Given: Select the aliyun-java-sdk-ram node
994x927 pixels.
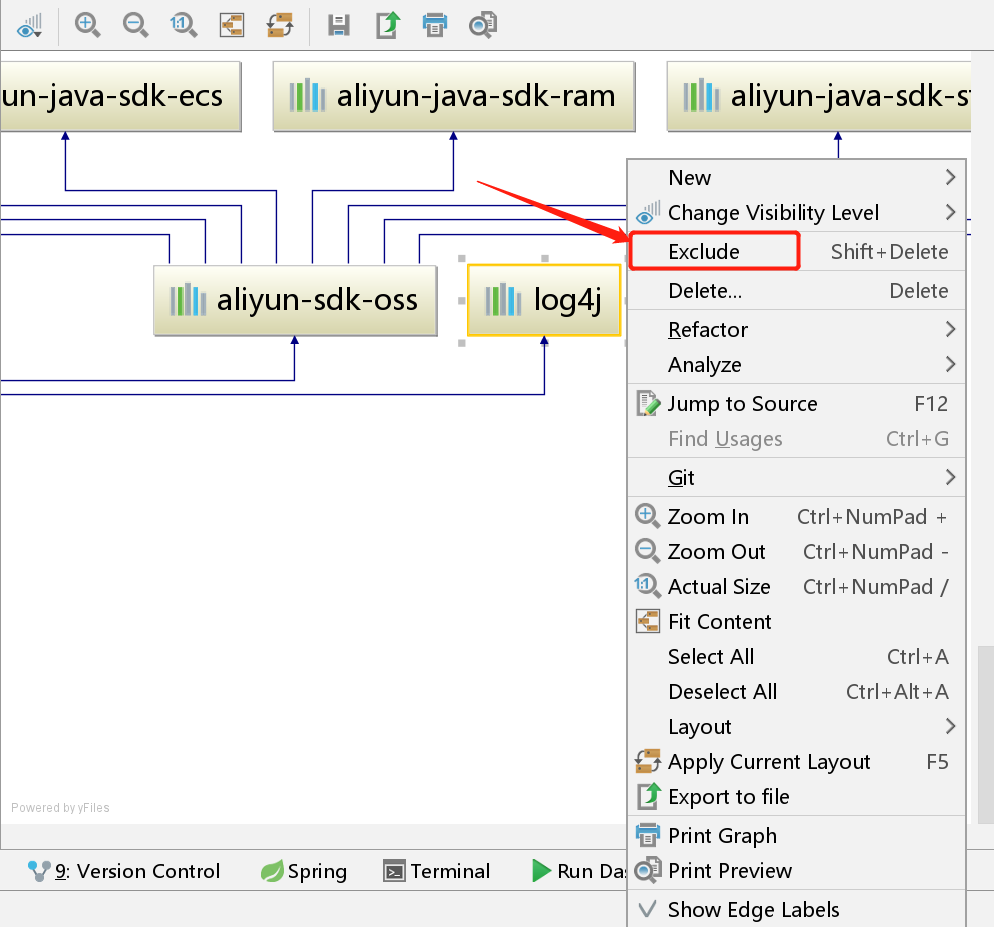Looking at the screenshot, I should pos(454,96).
